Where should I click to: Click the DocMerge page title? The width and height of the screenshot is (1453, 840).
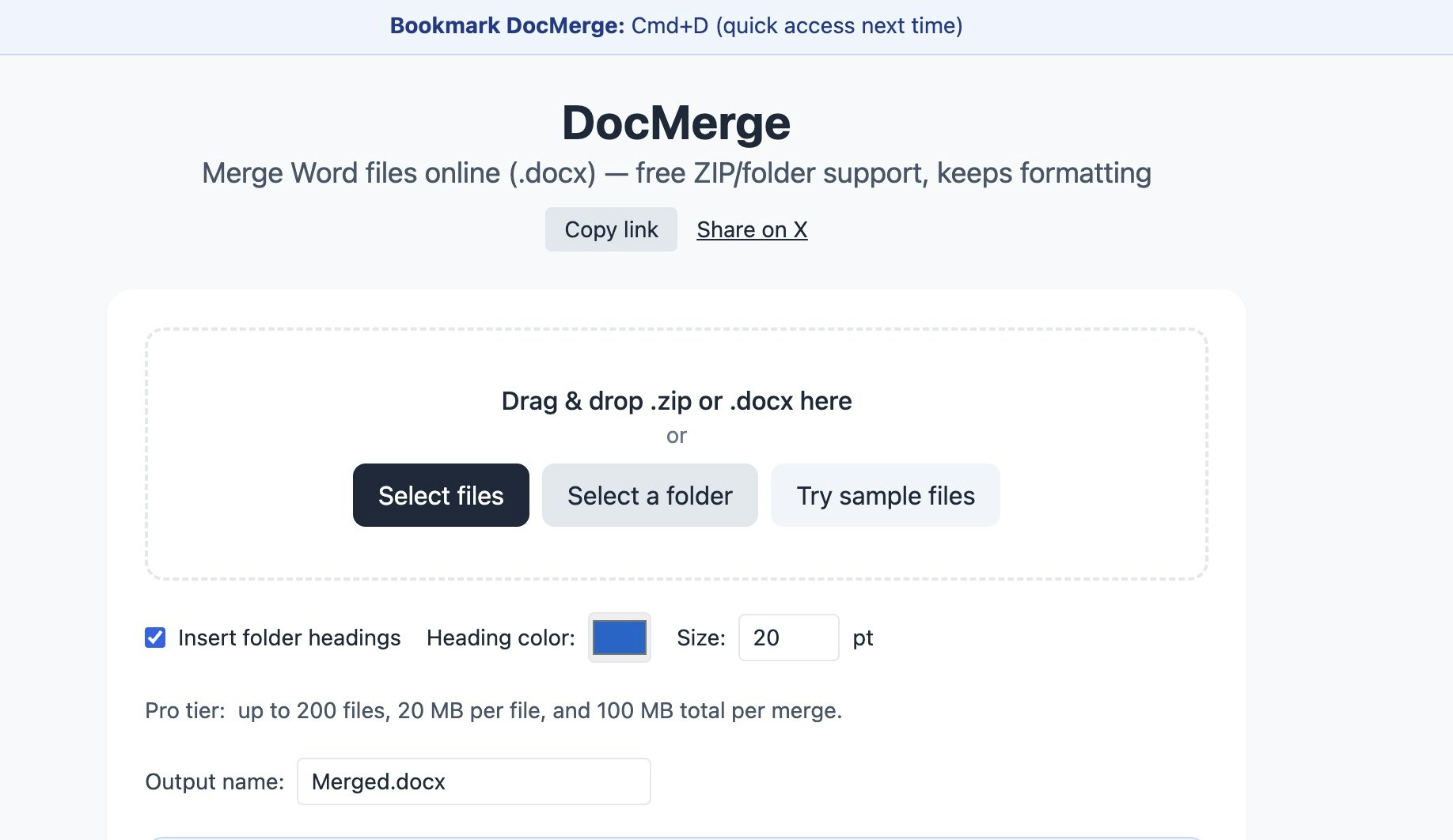675,121
